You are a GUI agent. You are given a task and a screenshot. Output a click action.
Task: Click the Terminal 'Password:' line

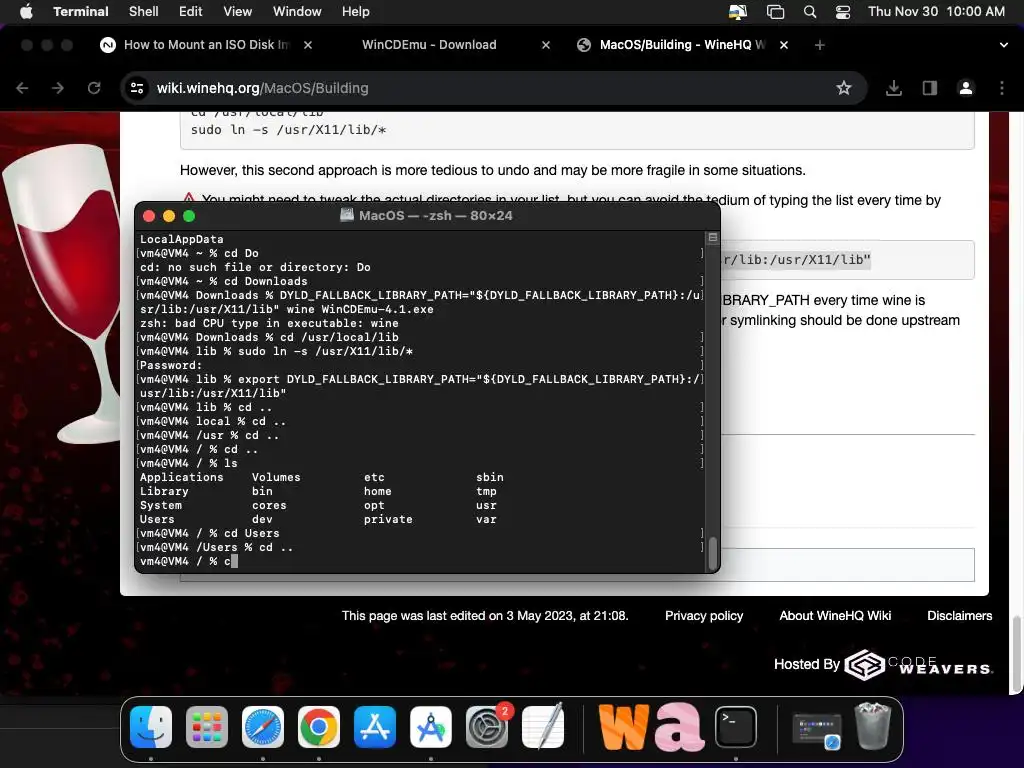171,365
